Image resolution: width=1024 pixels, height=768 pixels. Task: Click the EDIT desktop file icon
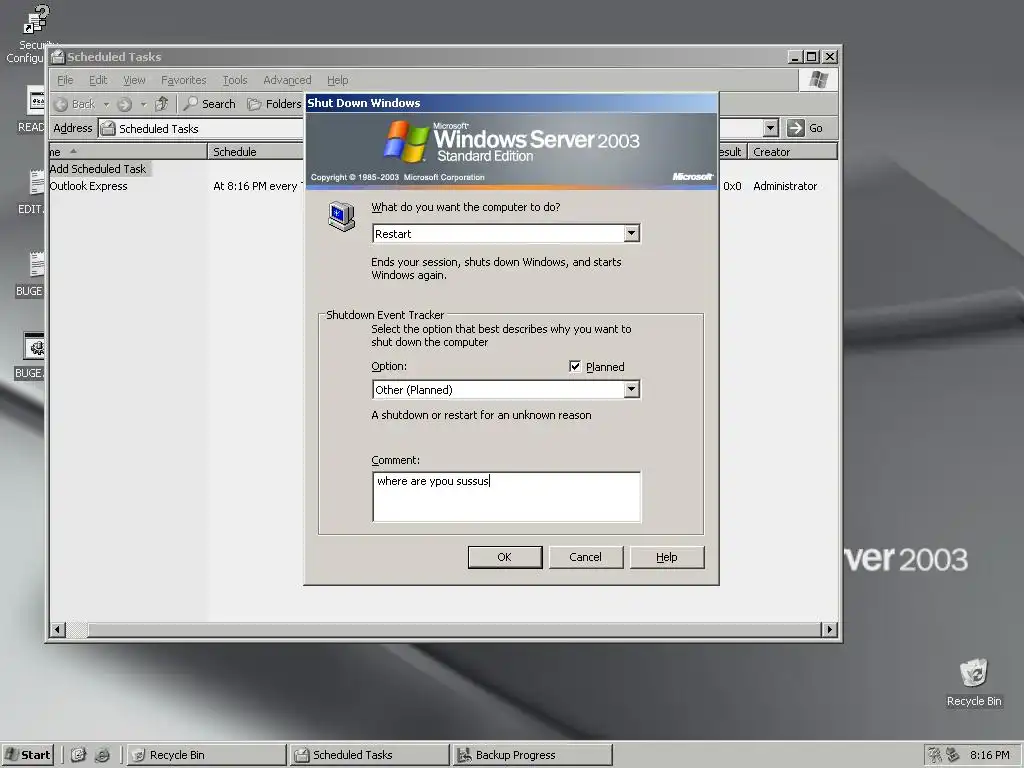(x=37, y=182)
